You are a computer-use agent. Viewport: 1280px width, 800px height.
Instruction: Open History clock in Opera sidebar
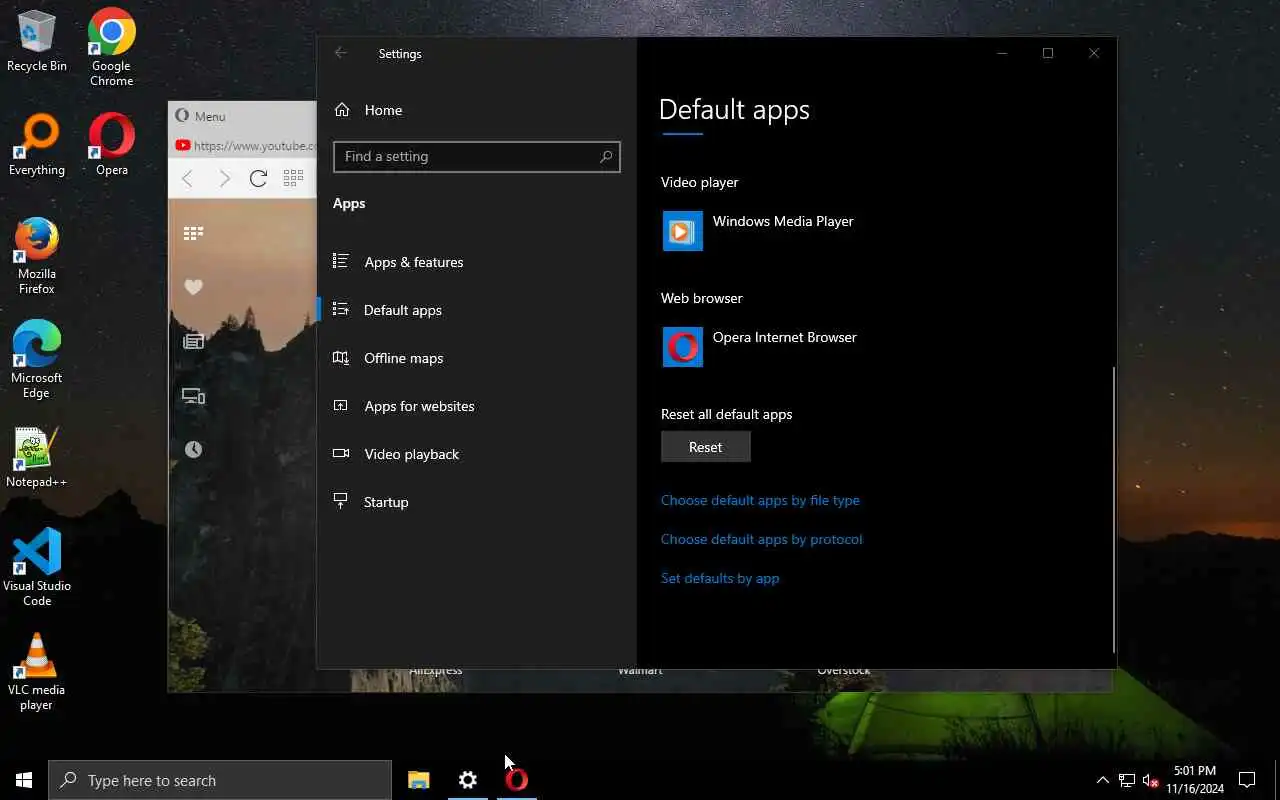(x=193, y=450)
